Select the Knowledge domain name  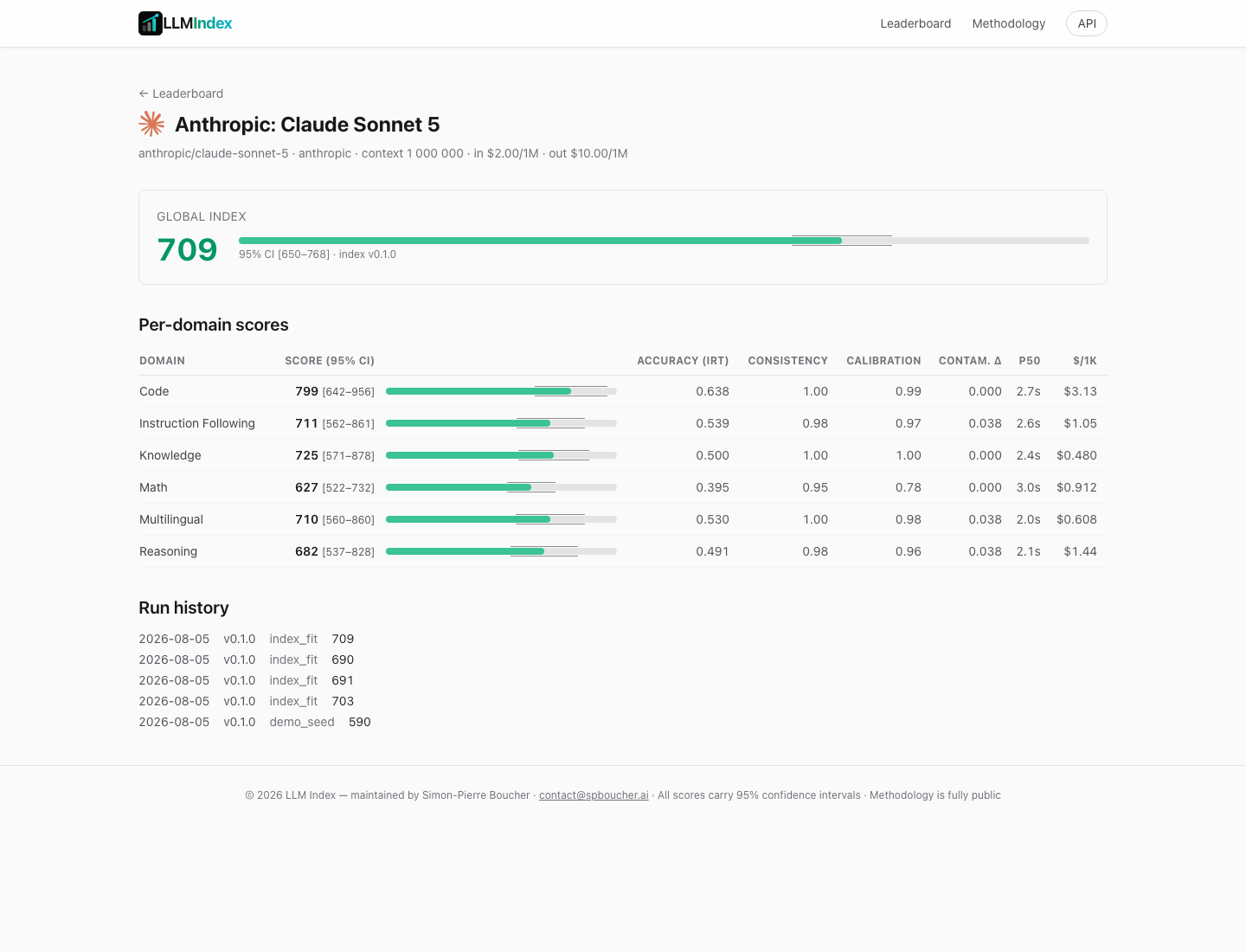[x=170, y=455]
